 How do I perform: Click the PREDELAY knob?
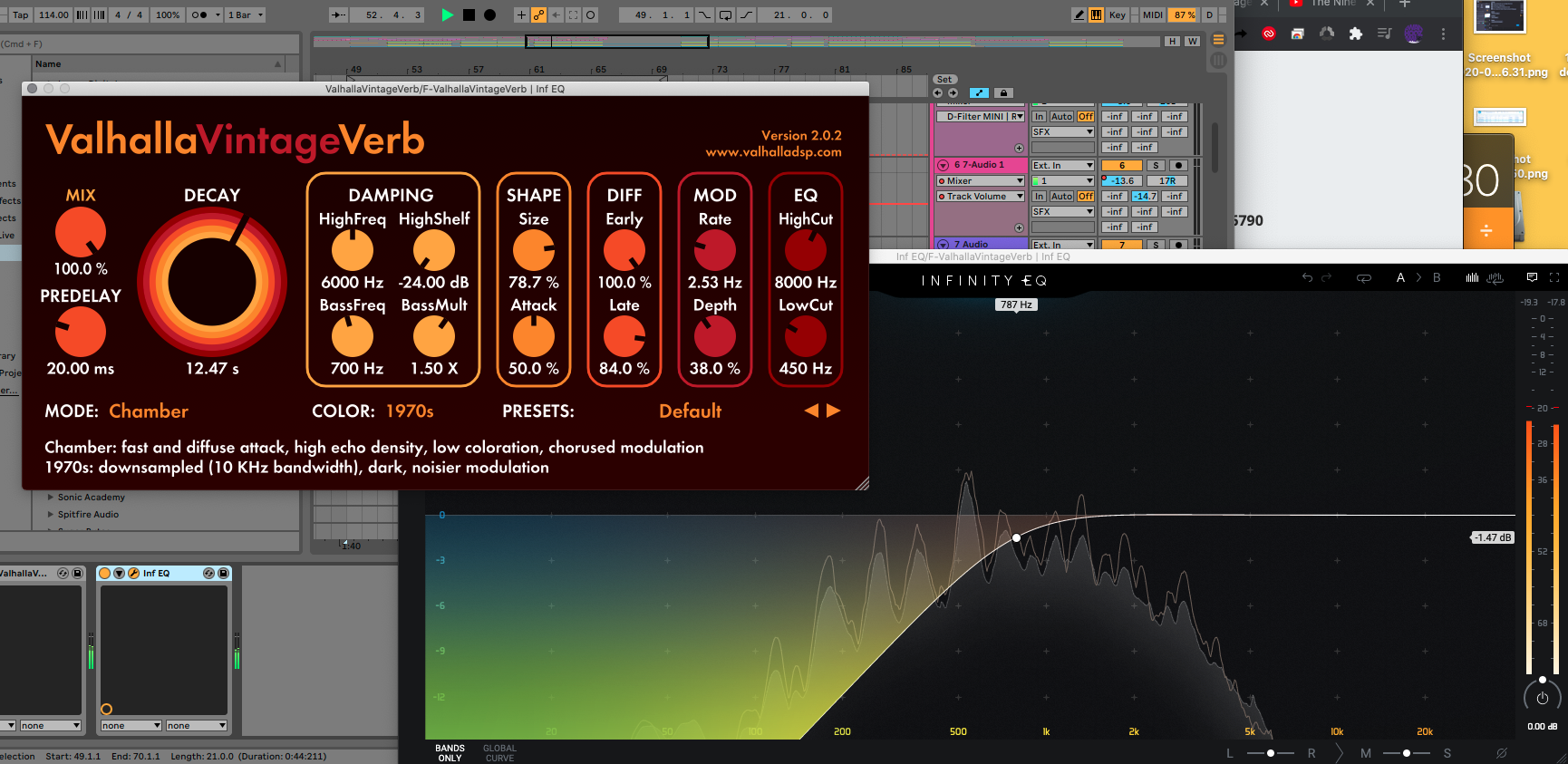tap(81, 332)
